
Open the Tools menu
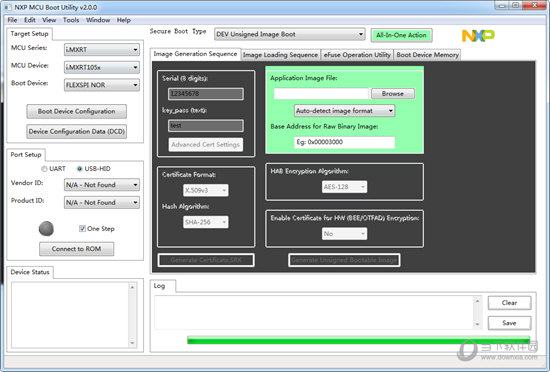71,20
